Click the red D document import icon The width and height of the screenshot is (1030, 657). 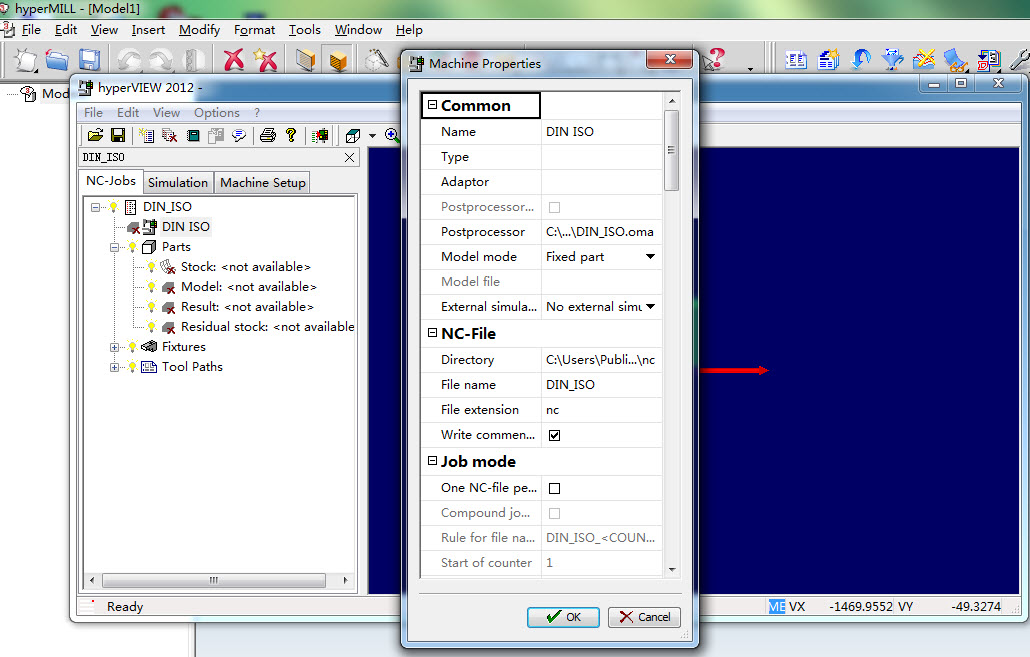point(988,60)
